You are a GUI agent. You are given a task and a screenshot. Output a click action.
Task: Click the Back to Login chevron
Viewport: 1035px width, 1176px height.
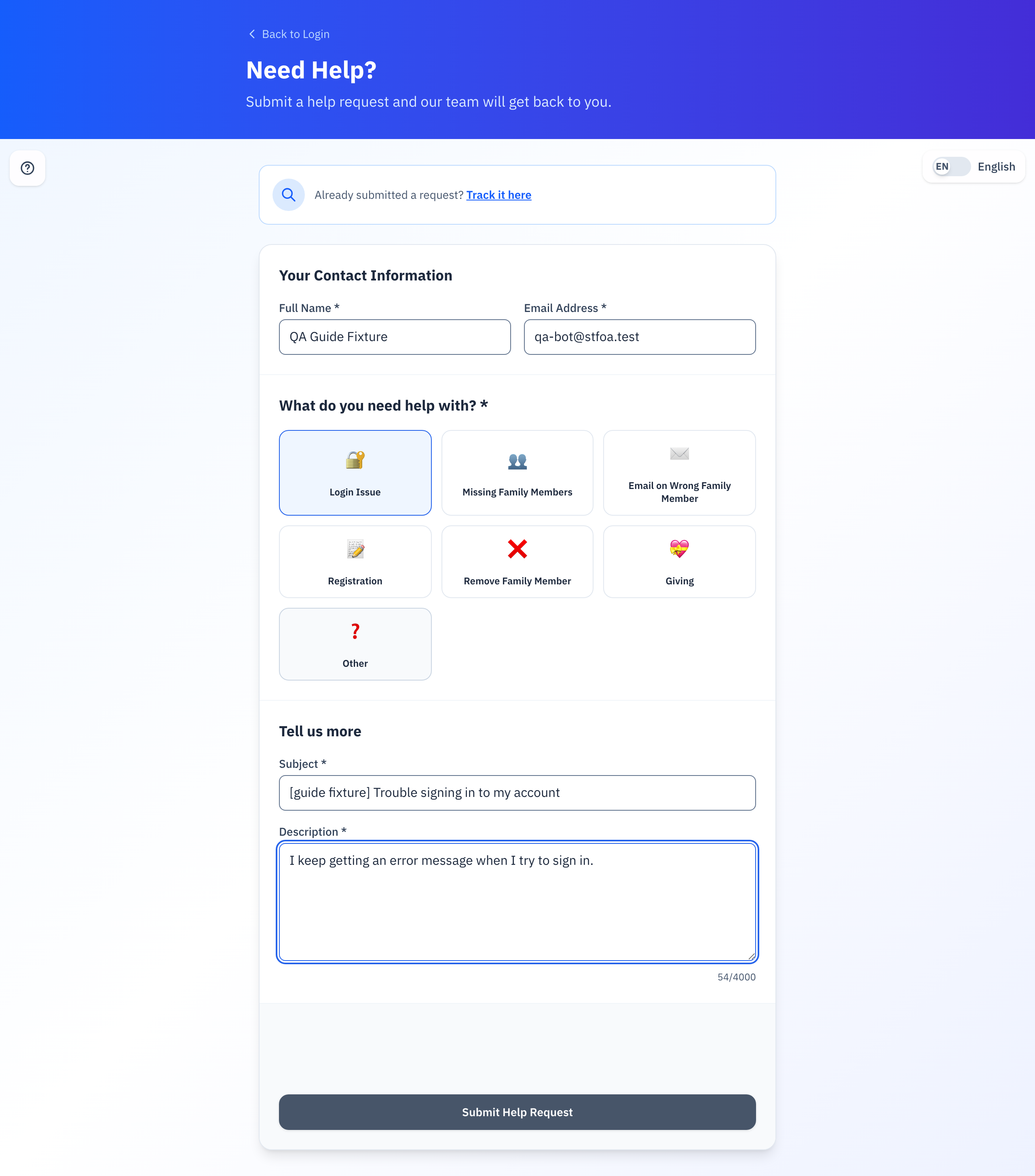(251, 34)
